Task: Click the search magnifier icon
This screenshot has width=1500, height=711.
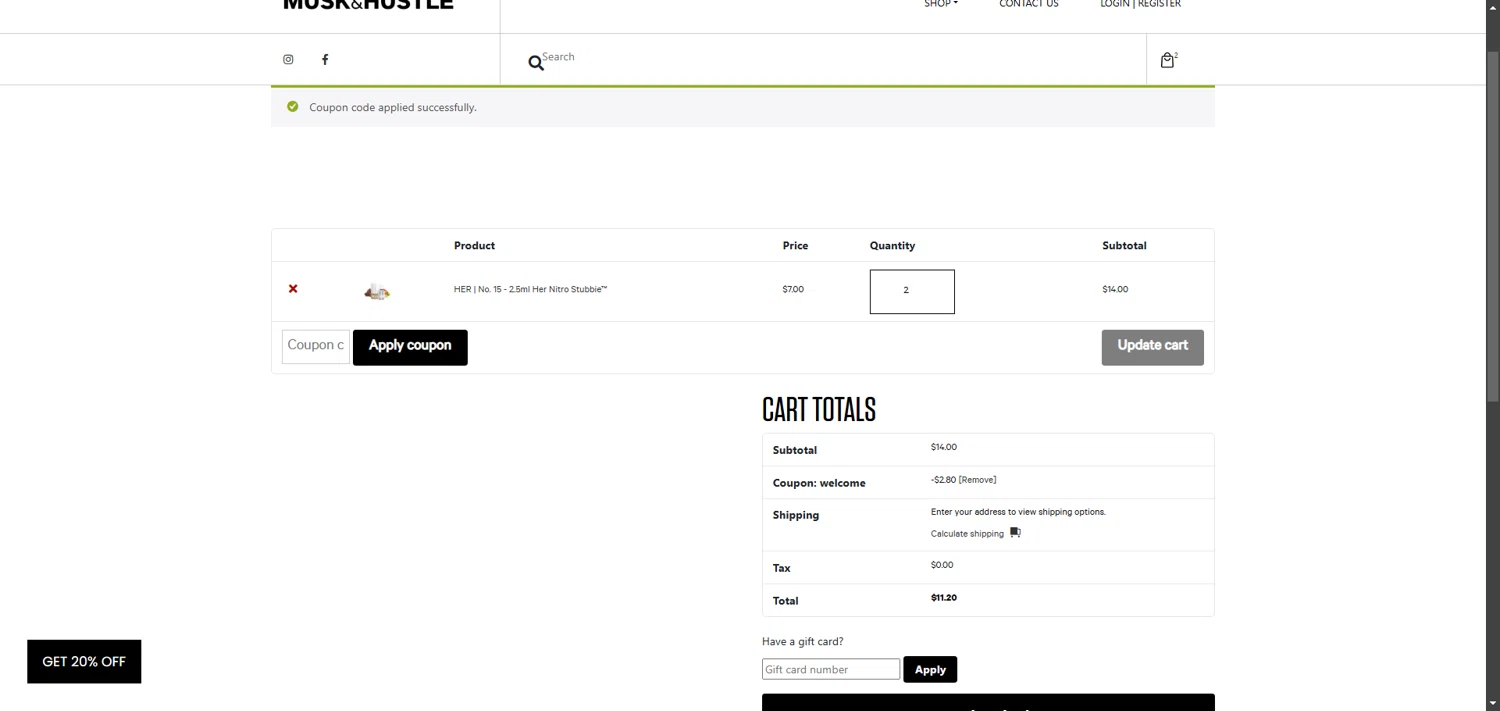Action: tap(536, 63)
